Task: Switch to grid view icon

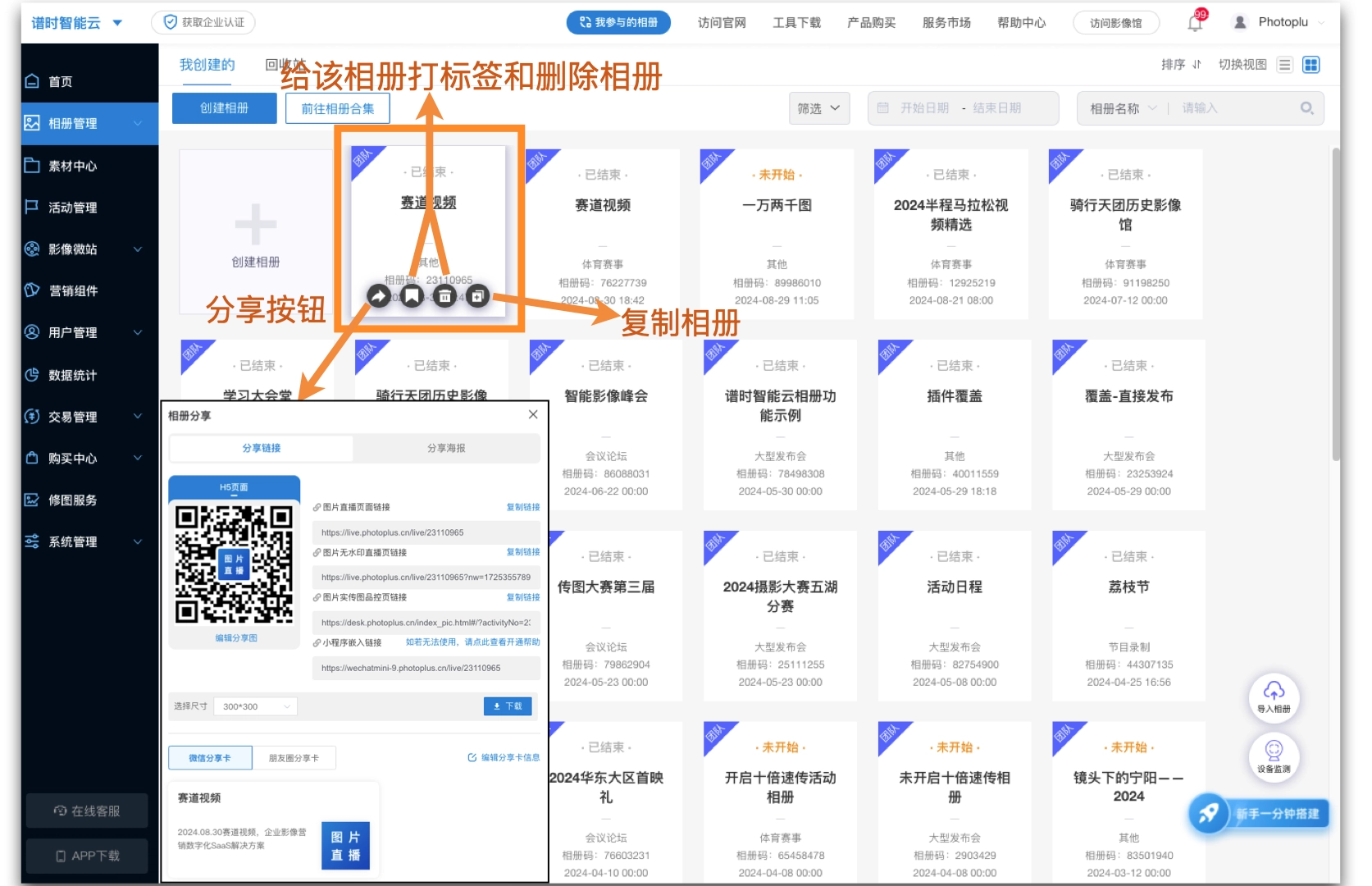Action: point(1311,65)
